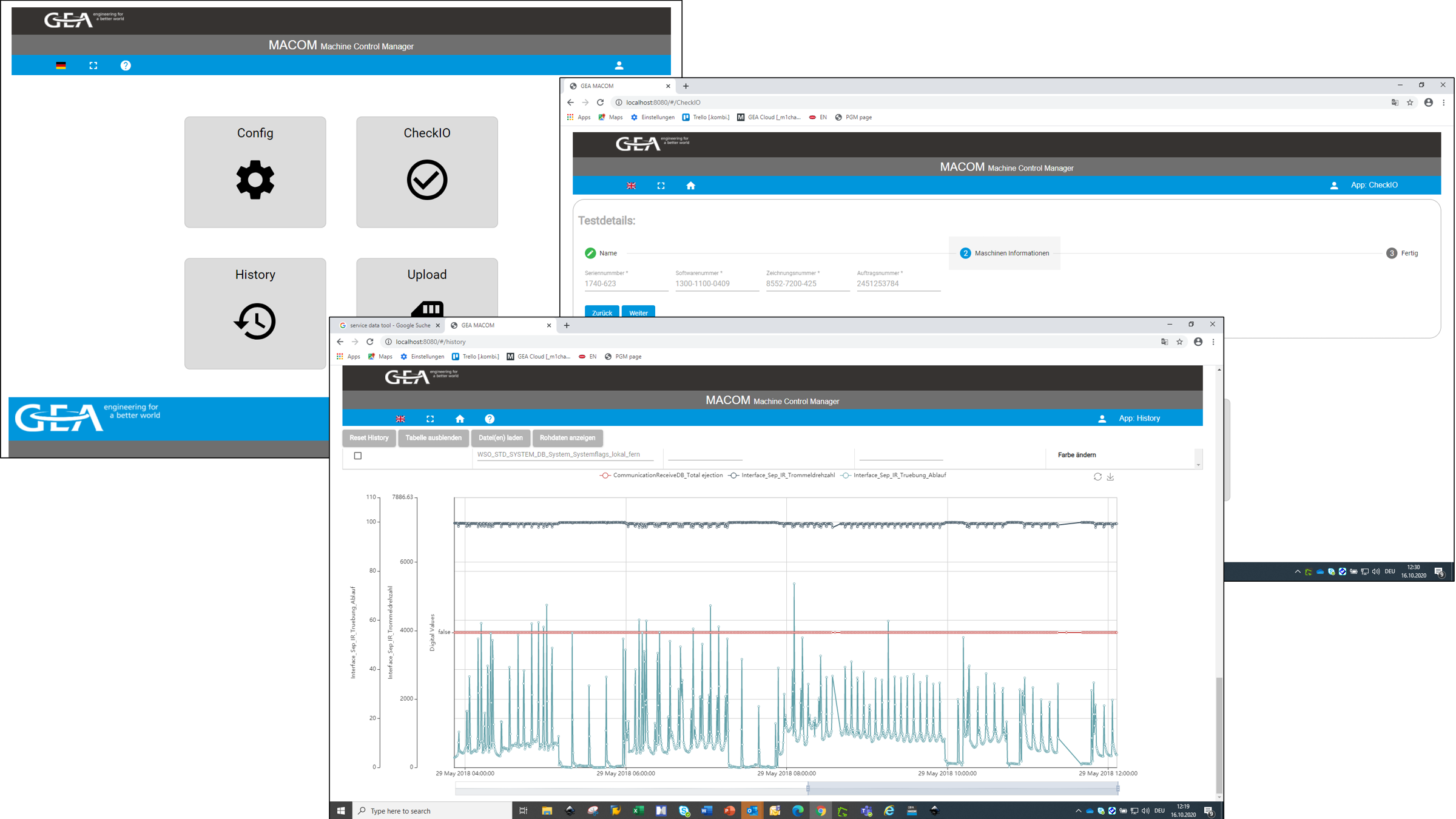
Task: Open user menu beside App: History
Action: (1102, 419)
